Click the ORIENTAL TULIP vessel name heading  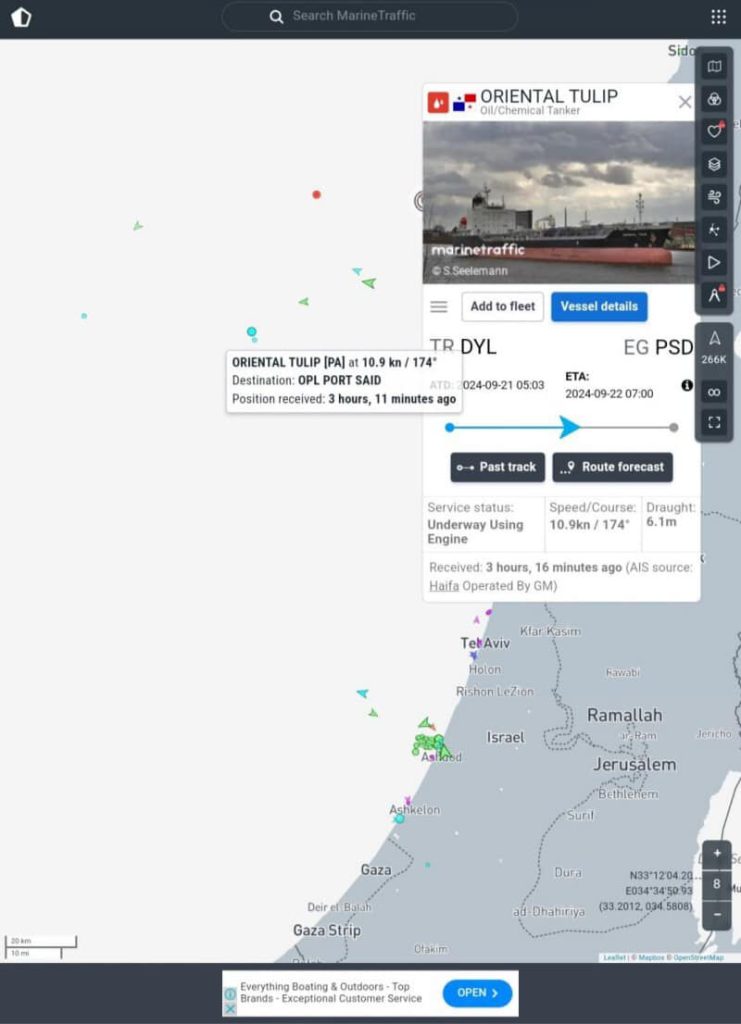[x=549, y=96]
